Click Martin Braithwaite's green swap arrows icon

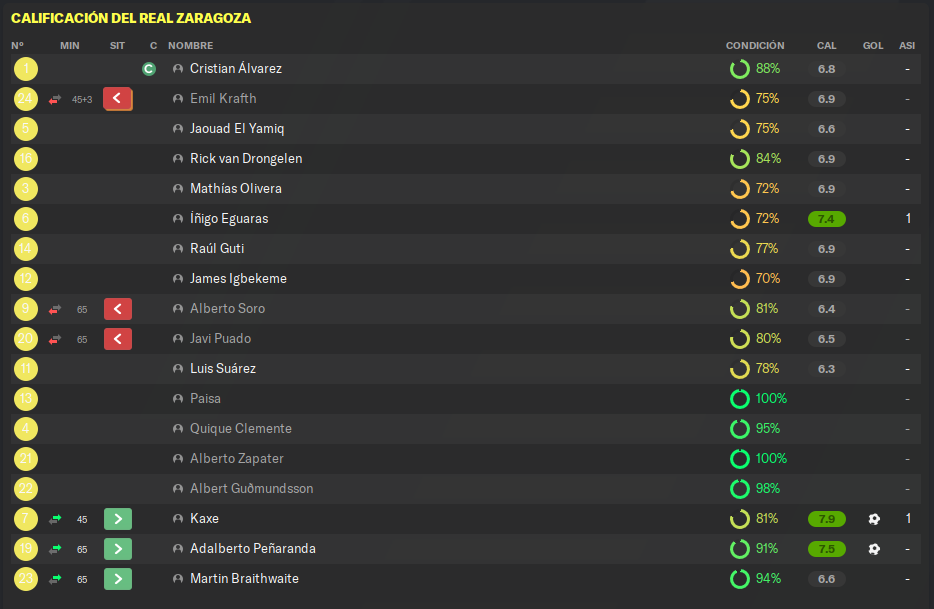[x=55, y=579]
